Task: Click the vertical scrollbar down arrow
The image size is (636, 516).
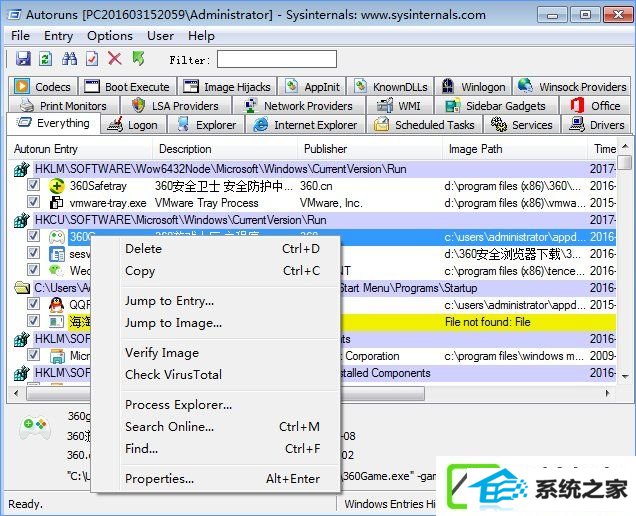Action: (625, 376)
